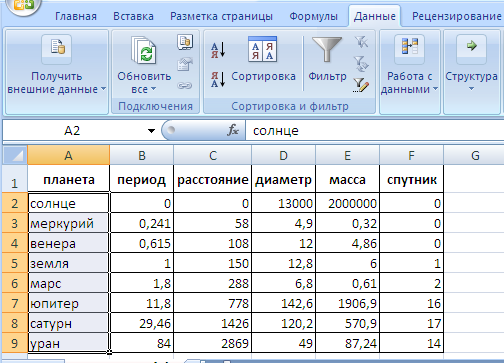Click cell спутник header
The width and height of the screenshot is (504, 363).
click(x=412, y=179)
